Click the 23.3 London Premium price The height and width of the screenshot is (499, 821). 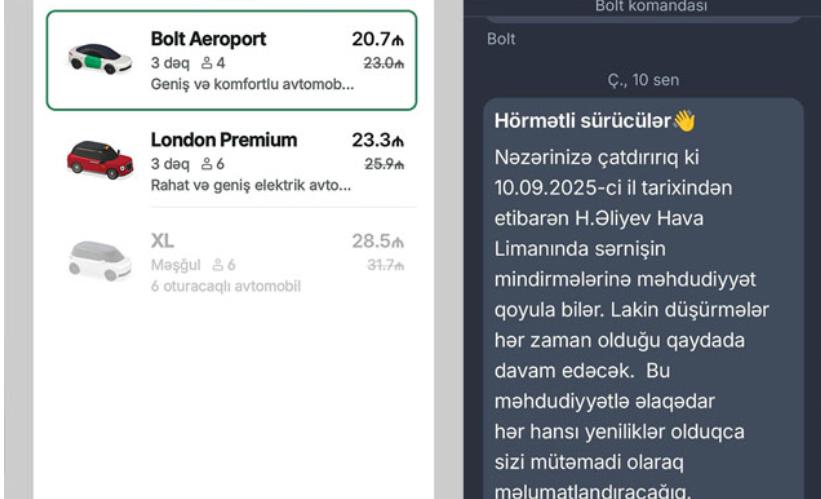[x=377, y=141]
